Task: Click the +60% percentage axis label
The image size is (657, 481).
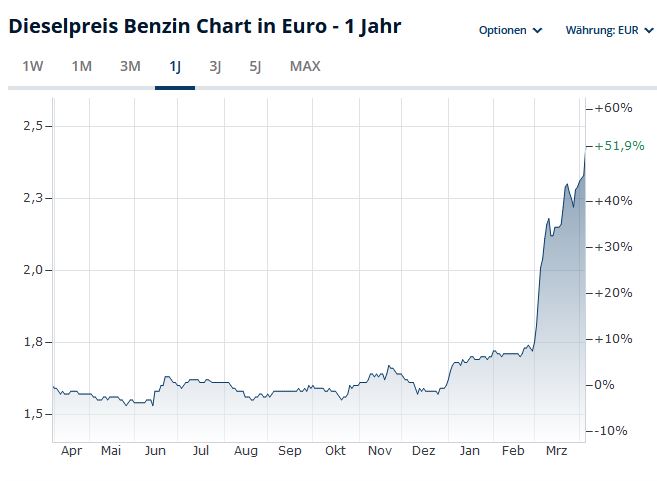Action: click(x=612, y=108)
